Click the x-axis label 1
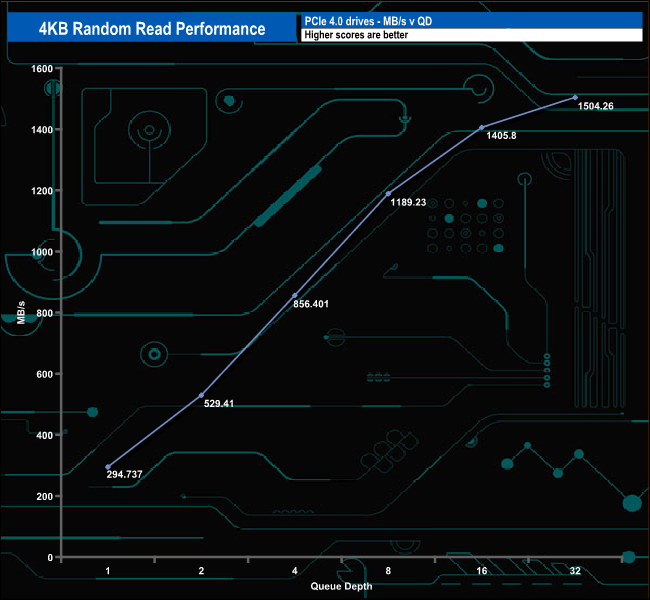The image size is (650, 600). pos(108,571)
